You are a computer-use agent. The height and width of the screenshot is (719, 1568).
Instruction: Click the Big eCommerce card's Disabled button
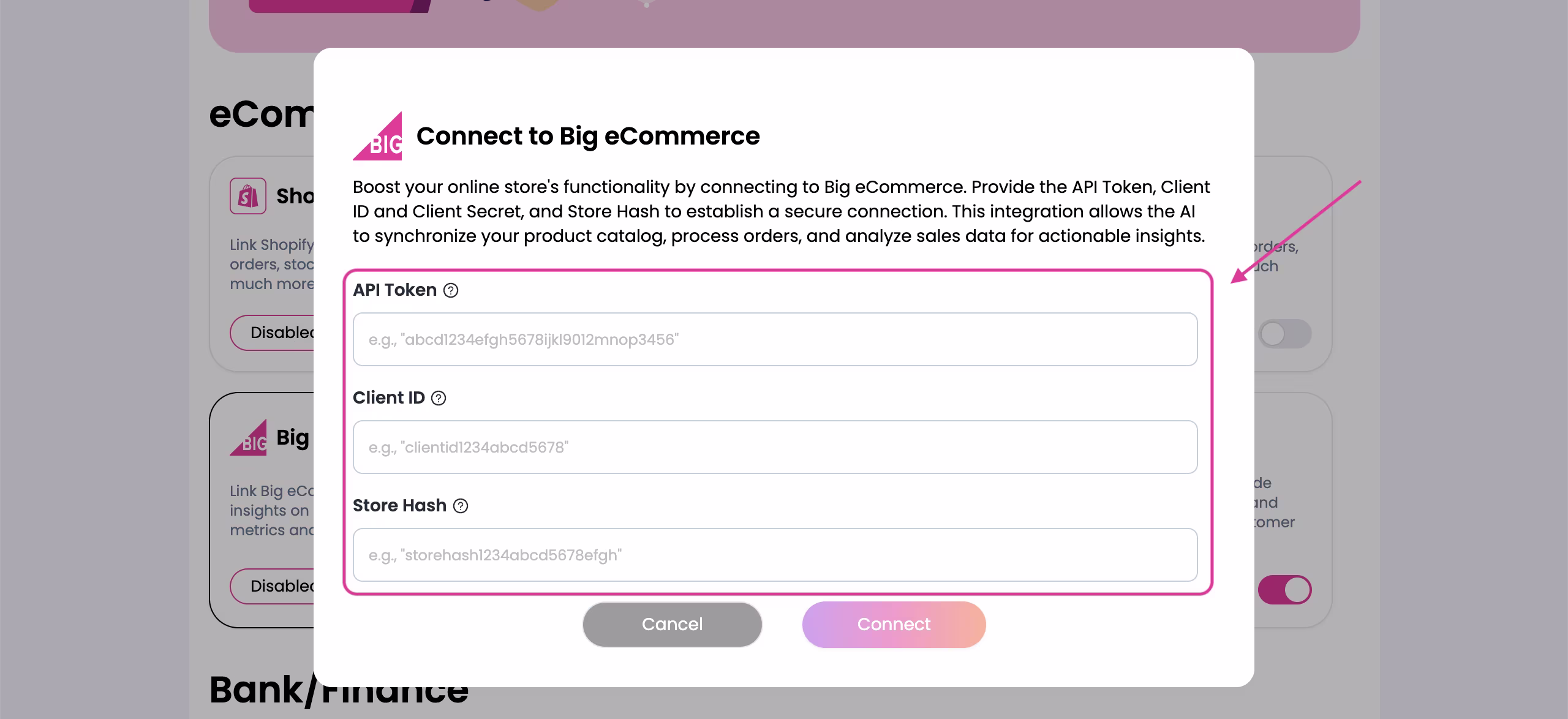tap(273, 586)
